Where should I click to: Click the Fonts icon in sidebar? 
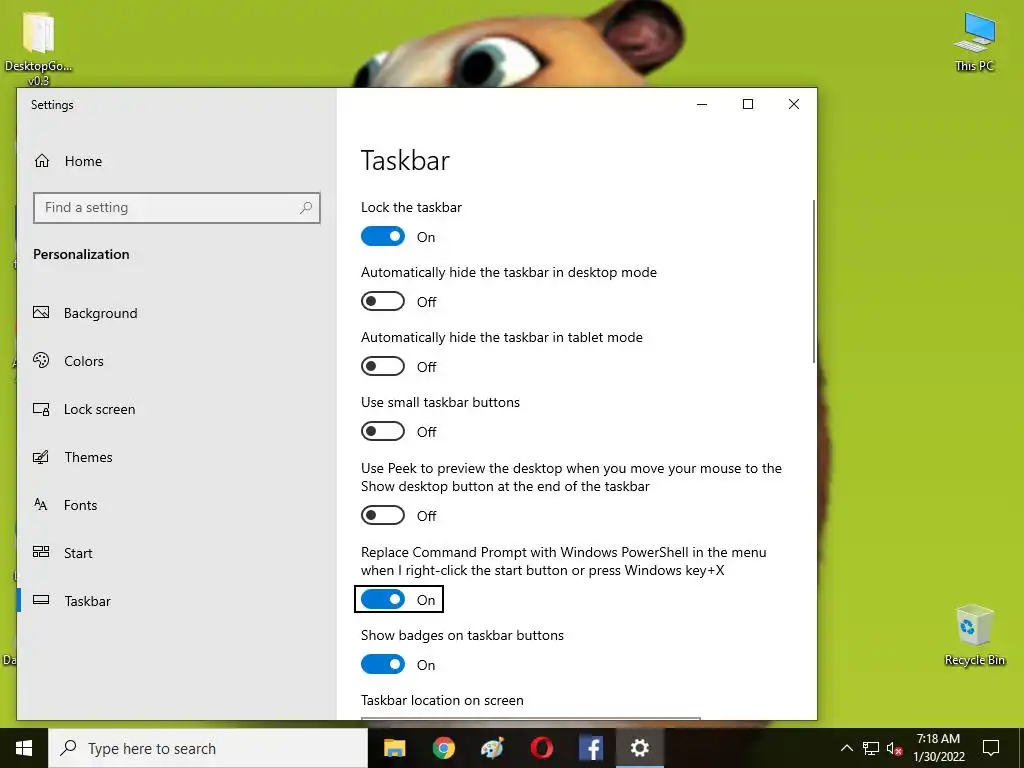(40, 504)
